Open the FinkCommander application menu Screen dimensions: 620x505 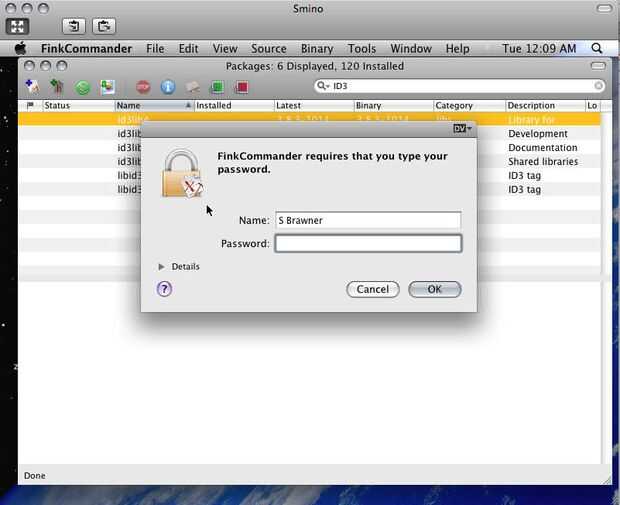coord(86,49)
